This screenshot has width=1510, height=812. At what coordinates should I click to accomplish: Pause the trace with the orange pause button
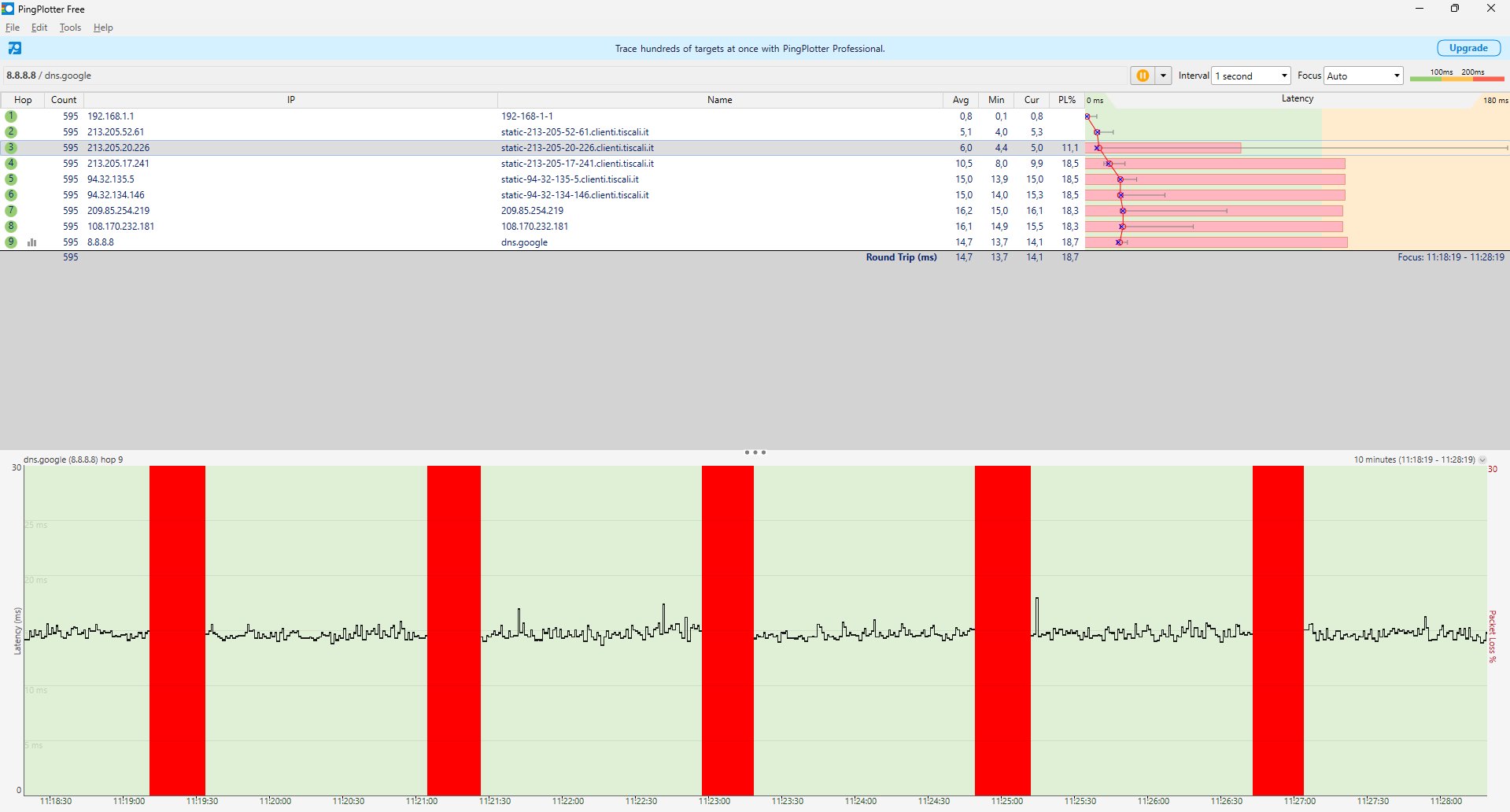point(1143,76)
